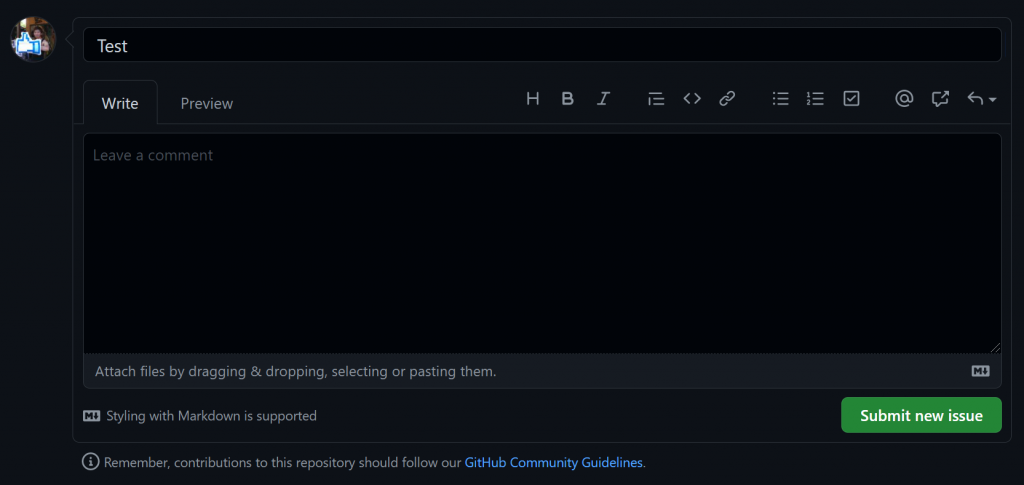Reference an issue or pull request
Image resolution: width=1024 pixels, height=485 pixels.
pos(940,98)
